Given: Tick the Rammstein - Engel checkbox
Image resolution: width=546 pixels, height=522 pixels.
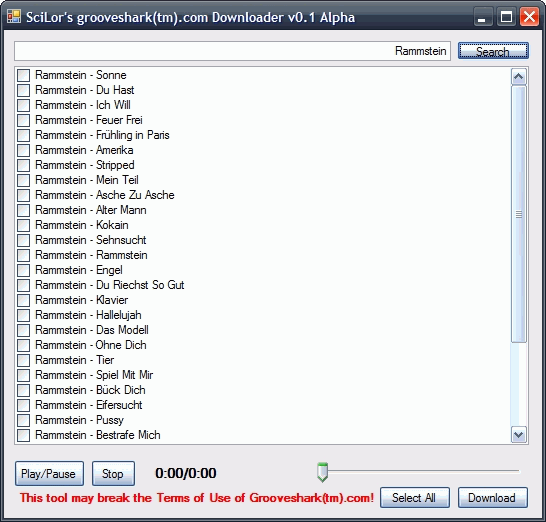Looking at the screenshot, I should point(23,270).
